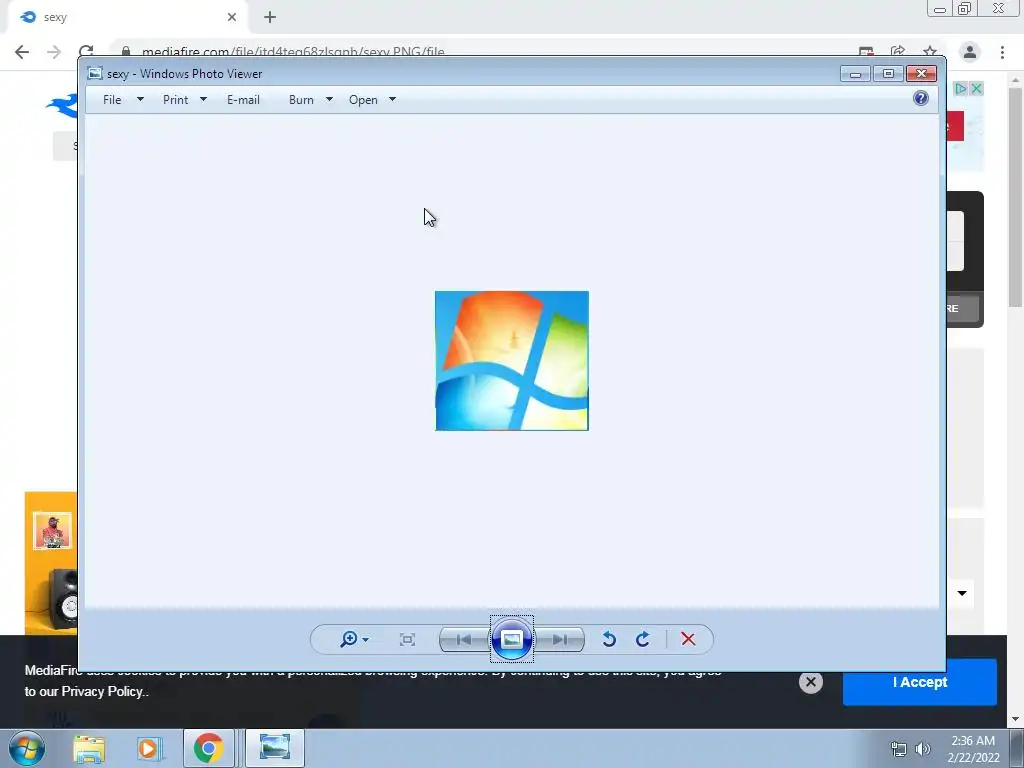Viewport: 1024px width, 768px height.
Task: Rotate the picture counterclockwise
Action: (609, 639)
